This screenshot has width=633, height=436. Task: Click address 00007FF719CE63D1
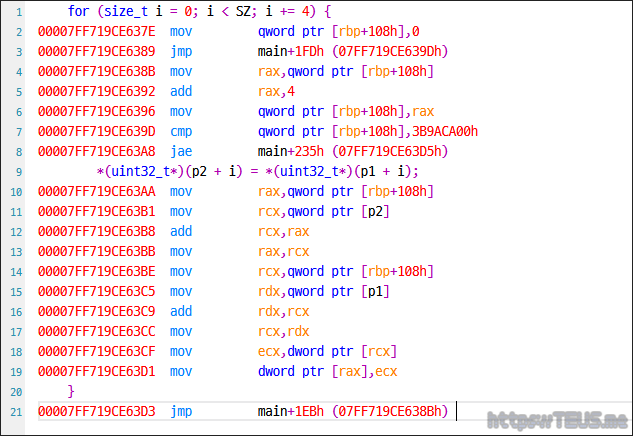[96, 371]
